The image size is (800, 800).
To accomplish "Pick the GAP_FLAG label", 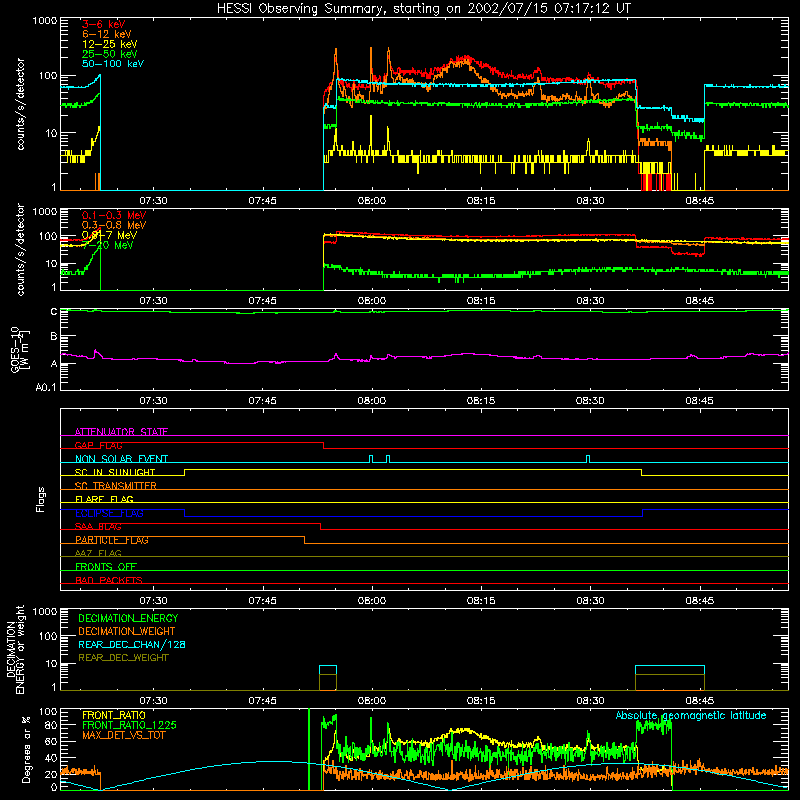I will [98, 445].
